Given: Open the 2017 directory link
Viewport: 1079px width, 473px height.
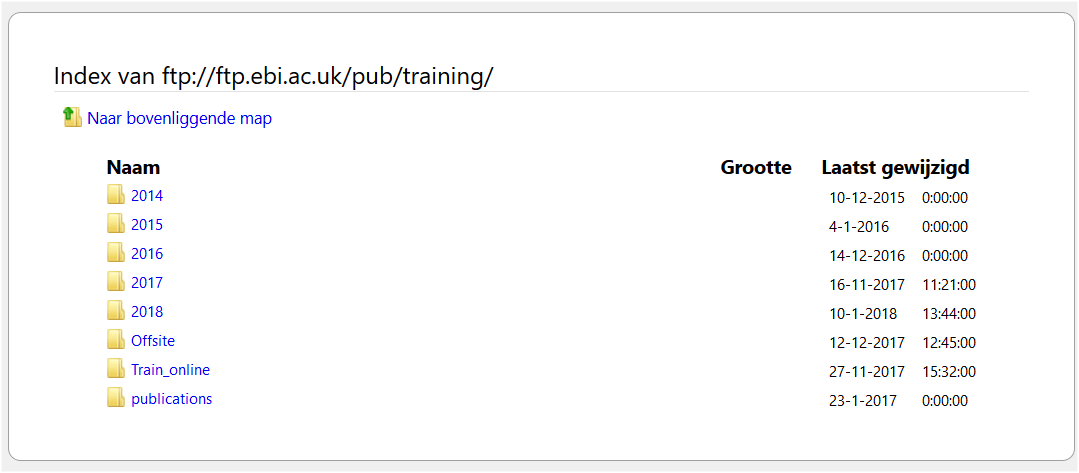Looking at the screenshot, I should pyautogui.click(x=147, y=283).
